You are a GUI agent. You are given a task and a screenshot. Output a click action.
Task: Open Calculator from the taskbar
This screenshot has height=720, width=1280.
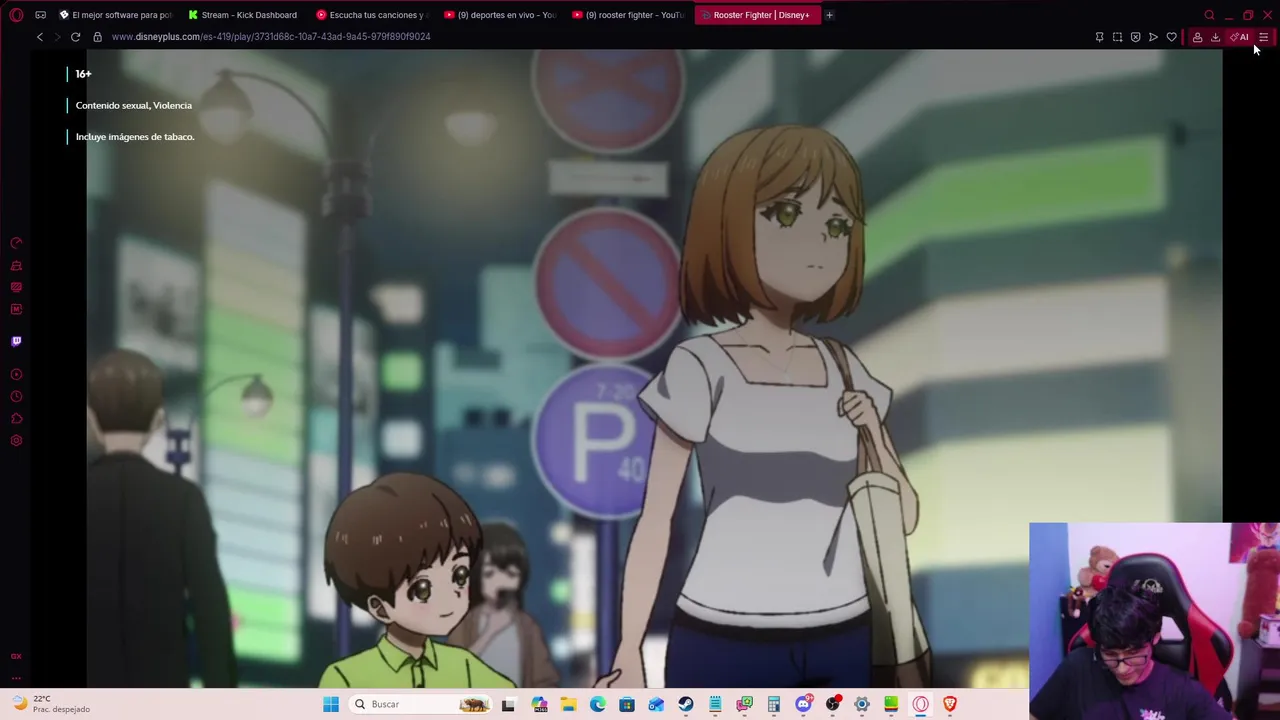[773, 704]
